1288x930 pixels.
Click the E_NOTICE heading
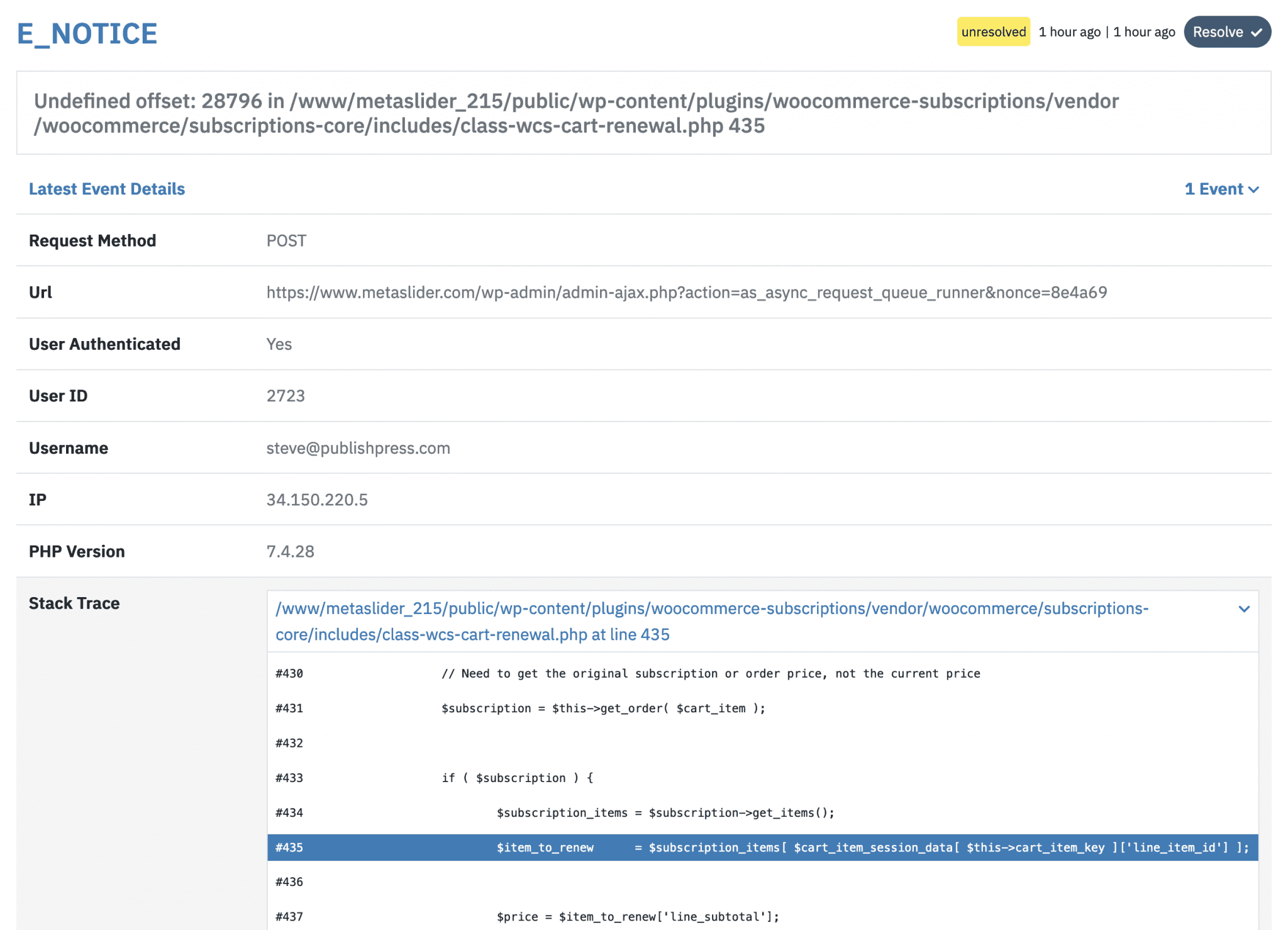point(87,34)
